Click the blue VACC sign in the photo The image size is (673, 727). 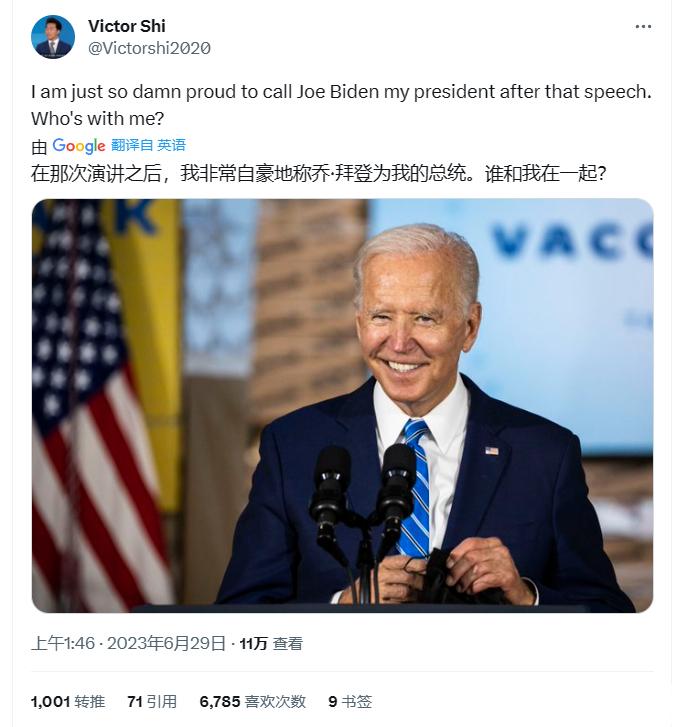pos(571,240)
